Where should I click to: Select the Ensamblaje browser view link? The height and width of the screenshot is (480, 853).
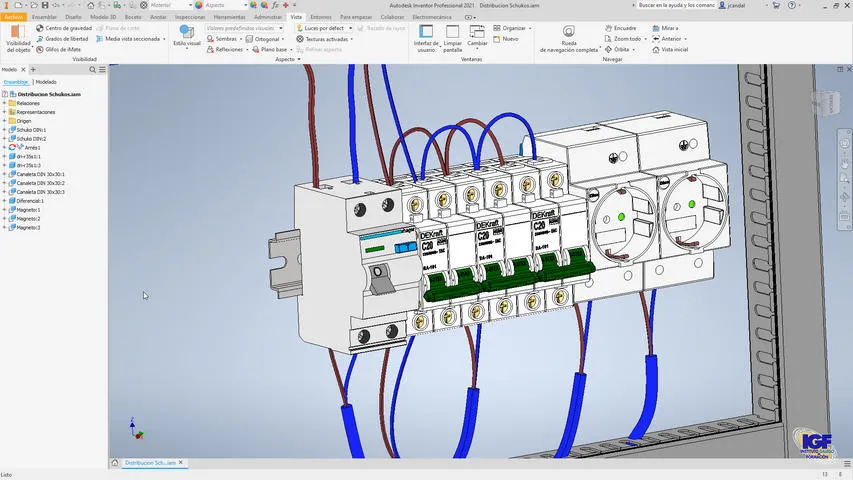pos(16,82)
